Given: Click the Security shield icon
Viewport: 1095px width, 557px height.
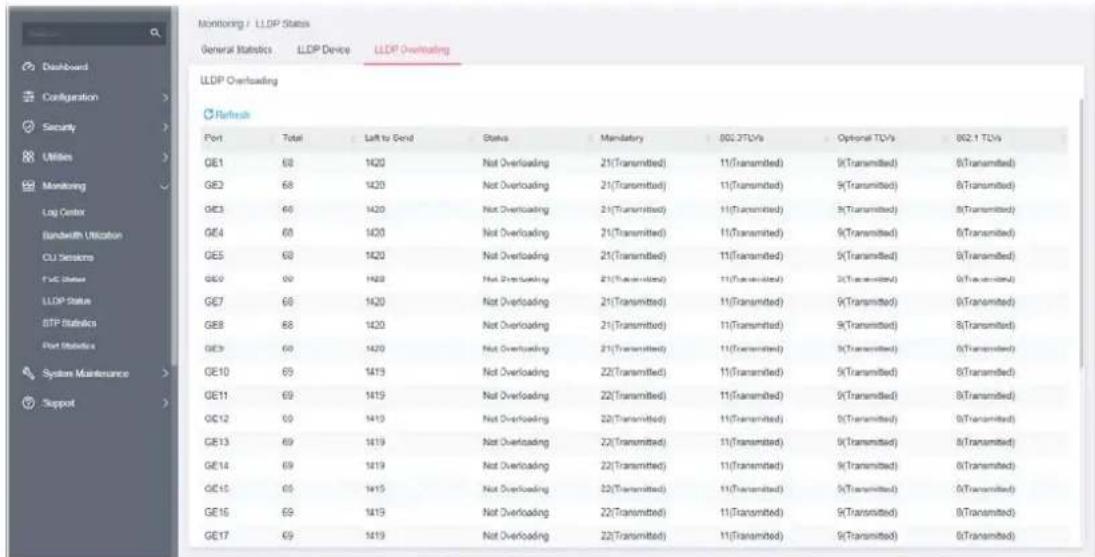Looking at the screenshot, I should point(31,128).
